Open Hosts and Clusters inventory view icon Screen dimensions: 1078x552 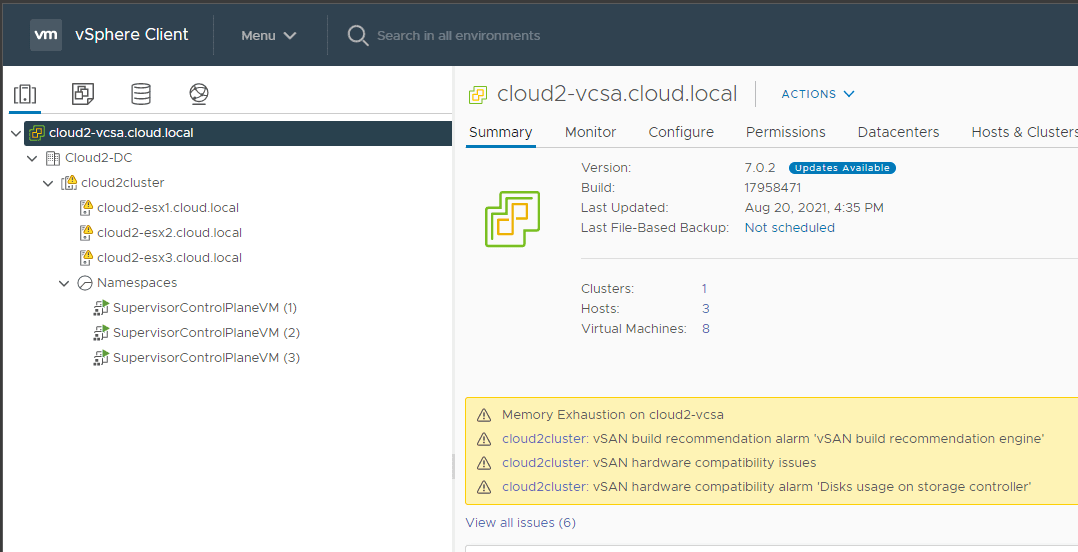[x=25, y=94]
